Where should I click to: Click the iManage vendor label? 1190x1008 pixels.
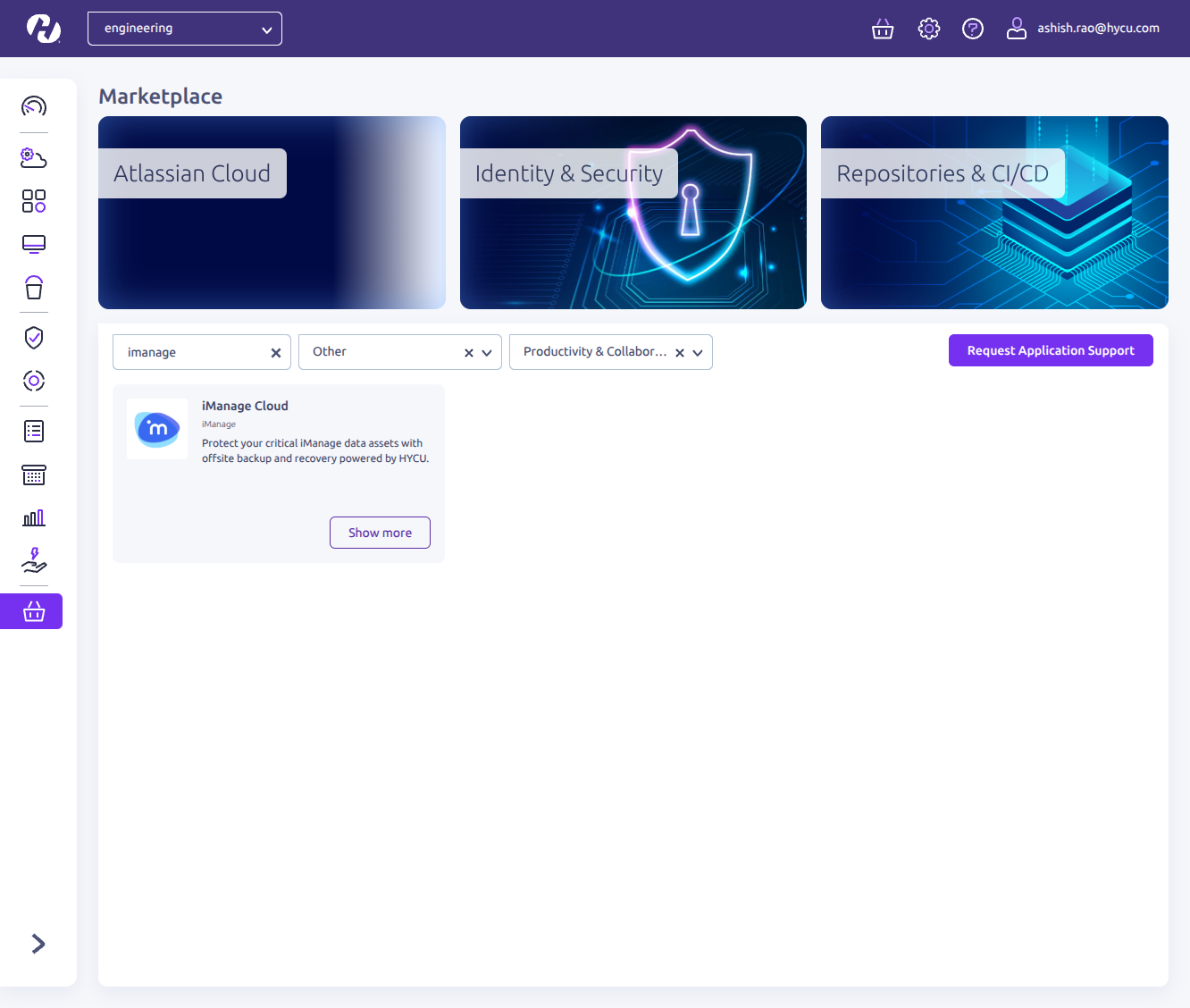coord(219,424)
